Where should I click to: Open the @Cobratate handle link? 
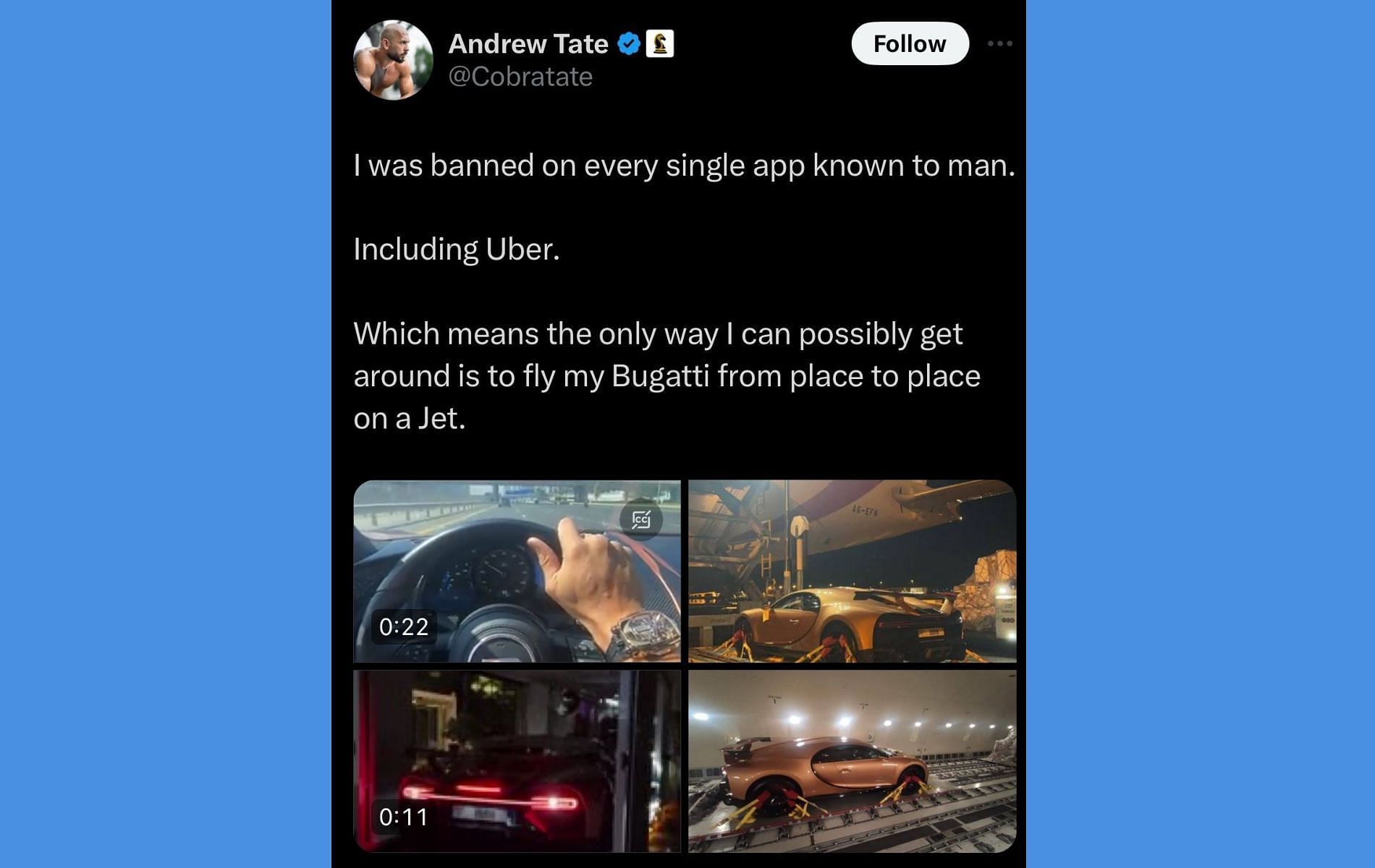click(x=520, y=77)
